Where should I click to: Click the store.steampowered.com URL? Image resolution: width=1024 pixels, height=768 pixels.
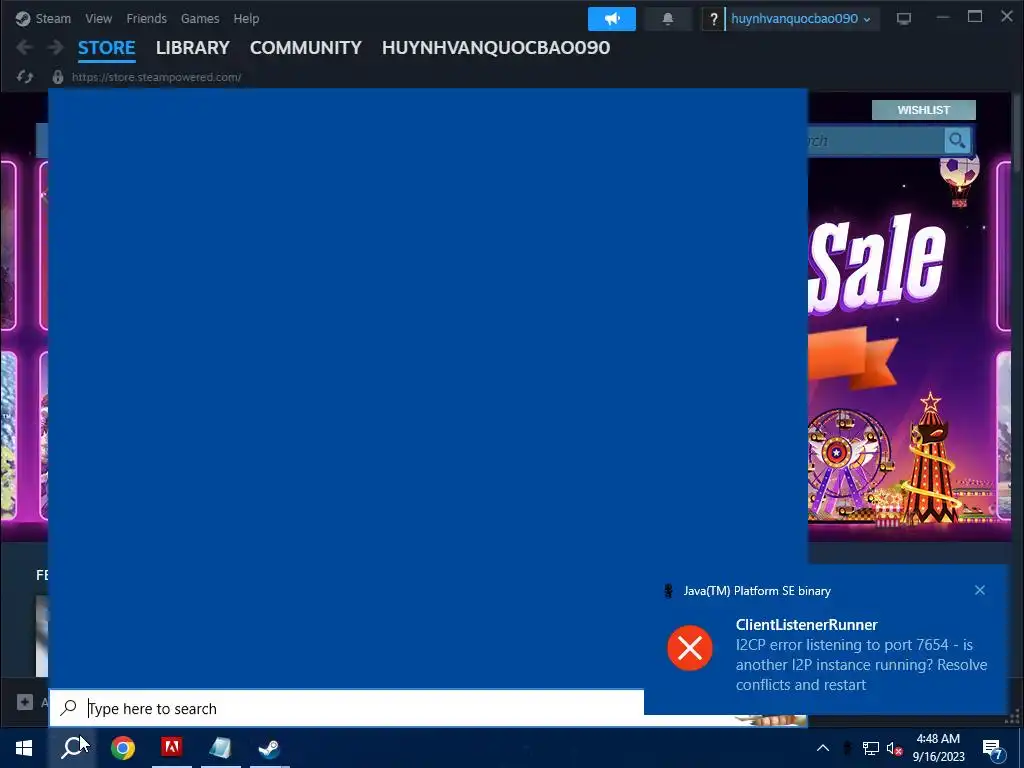(156, 77)
